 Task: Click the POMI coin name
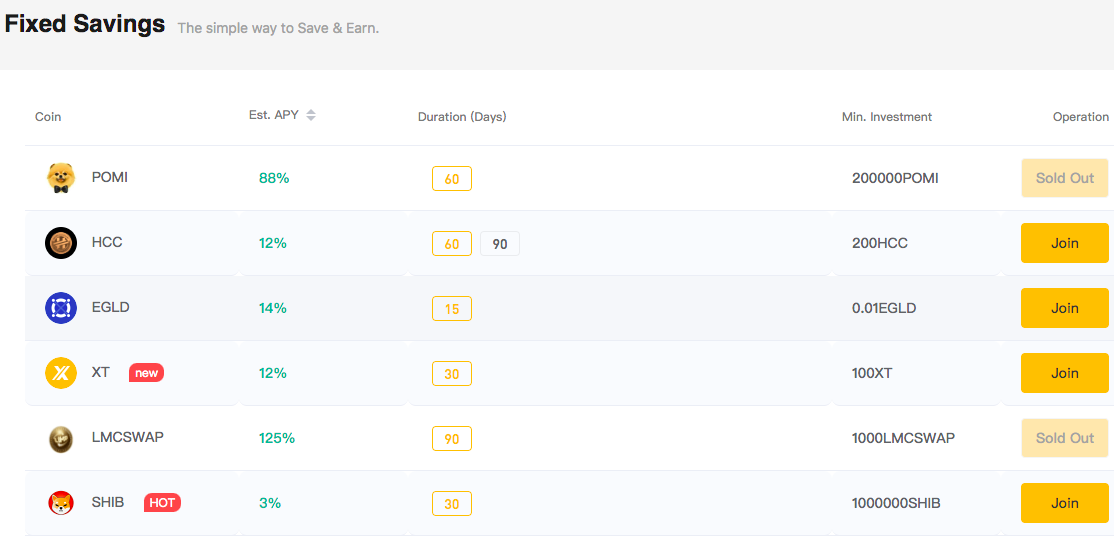click(x=110, y=177)
